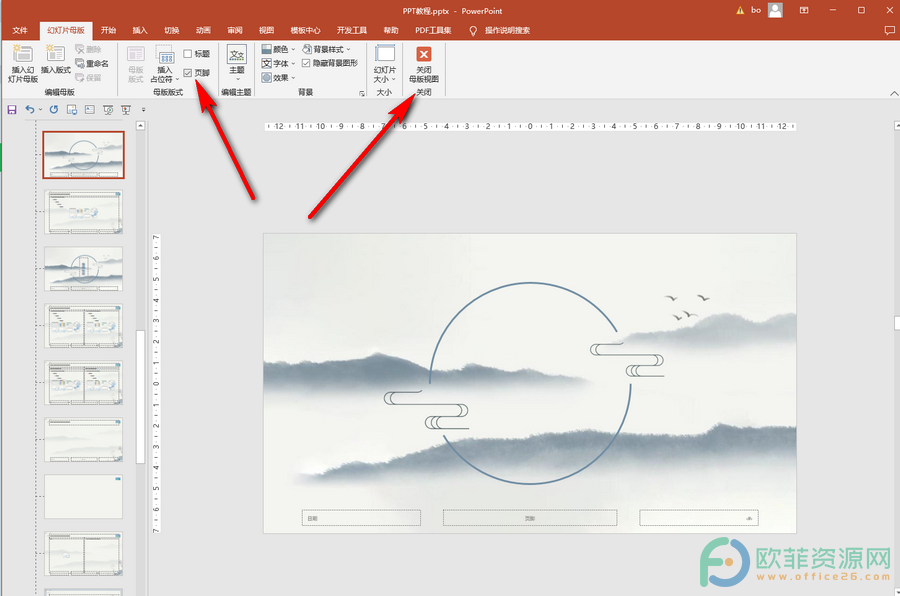Click the Delete (删除) layout button
Screen dimensions: 900x596
pyautogui.click(x=88, y=49)
